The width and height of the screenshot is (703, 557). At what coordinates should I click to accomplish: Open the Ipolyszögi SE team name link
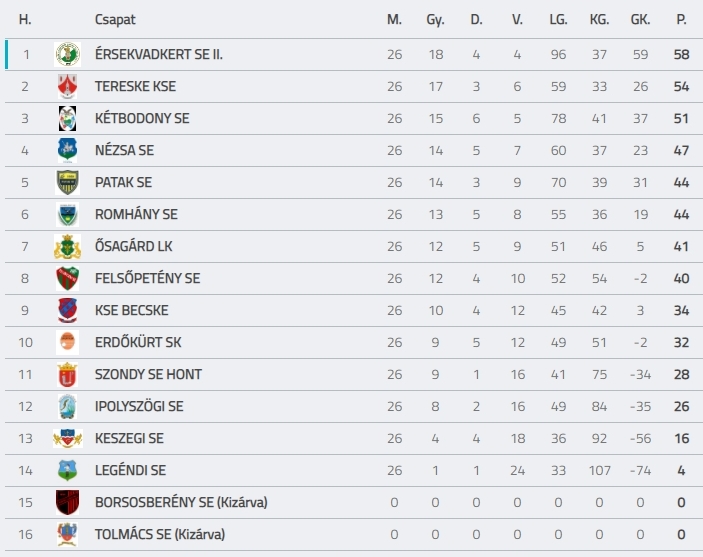coord(139,406)
